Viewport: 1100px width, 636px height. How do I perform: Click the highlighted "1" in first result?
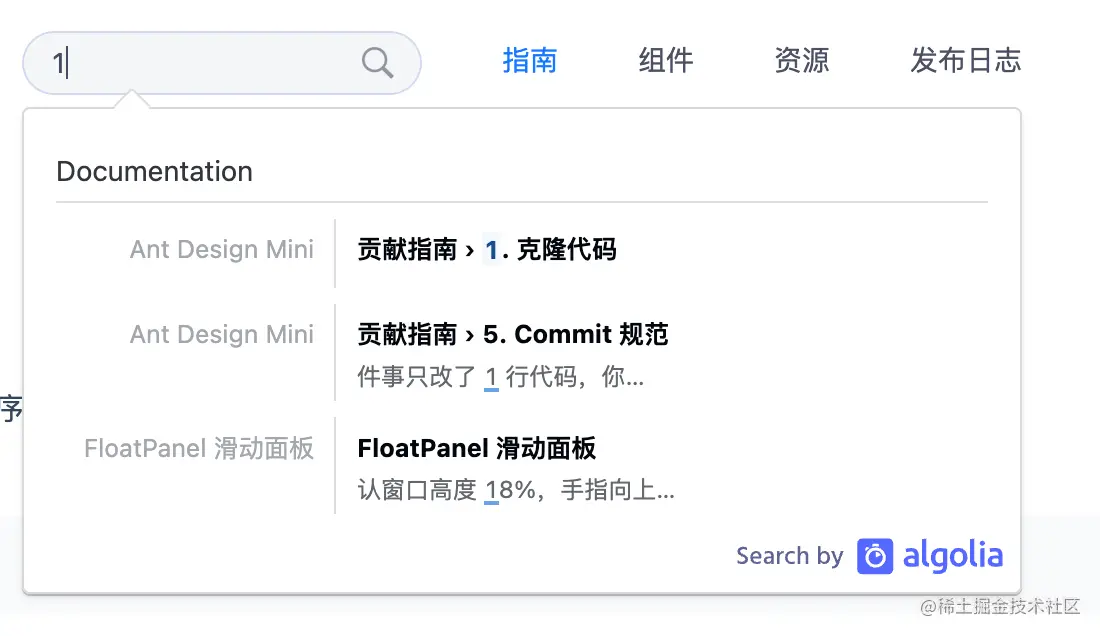tap(491, 249)
